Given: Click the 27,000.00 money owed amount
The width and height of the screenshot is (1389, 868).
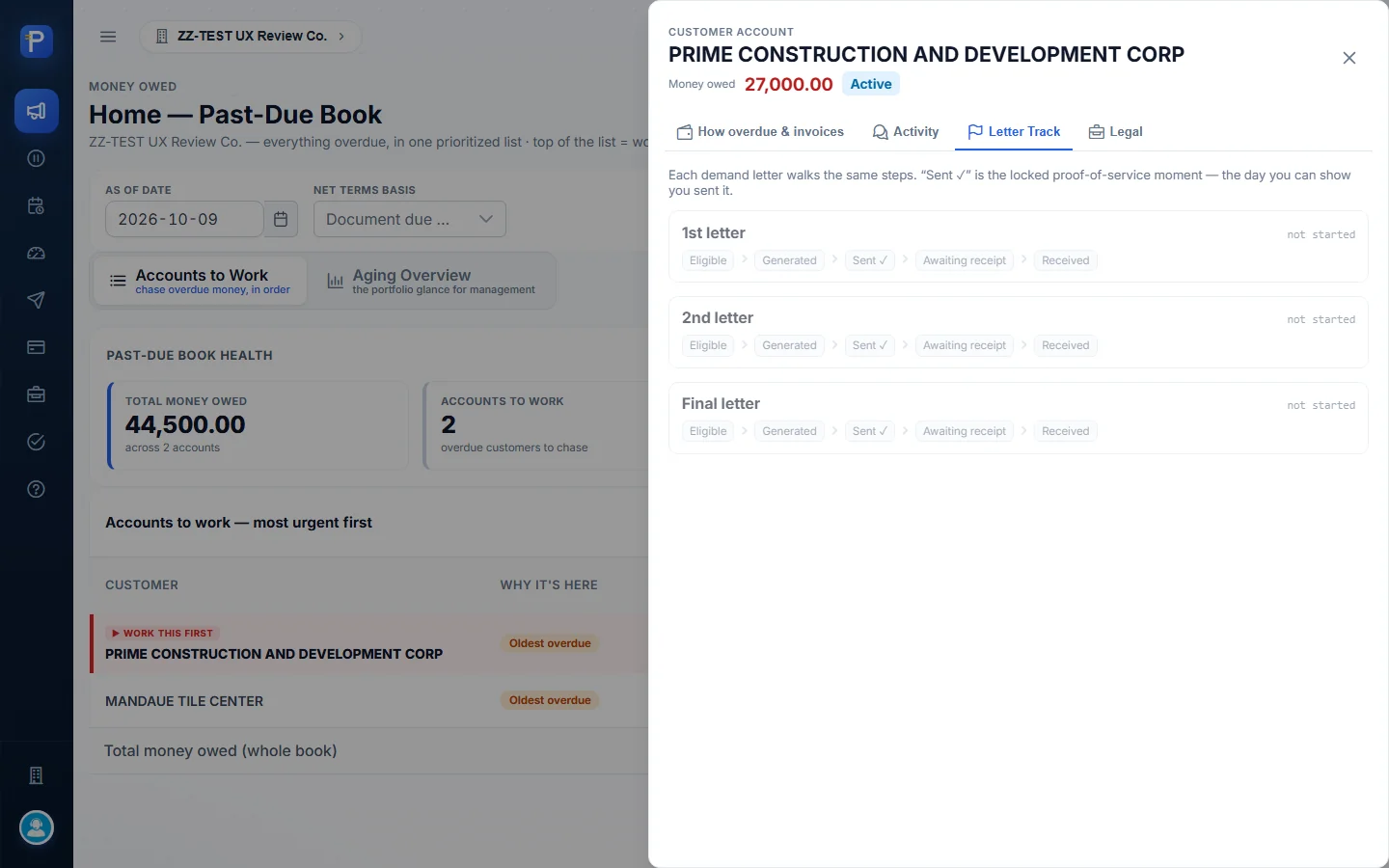Looking at the screenshot, I should pos(789,84).
